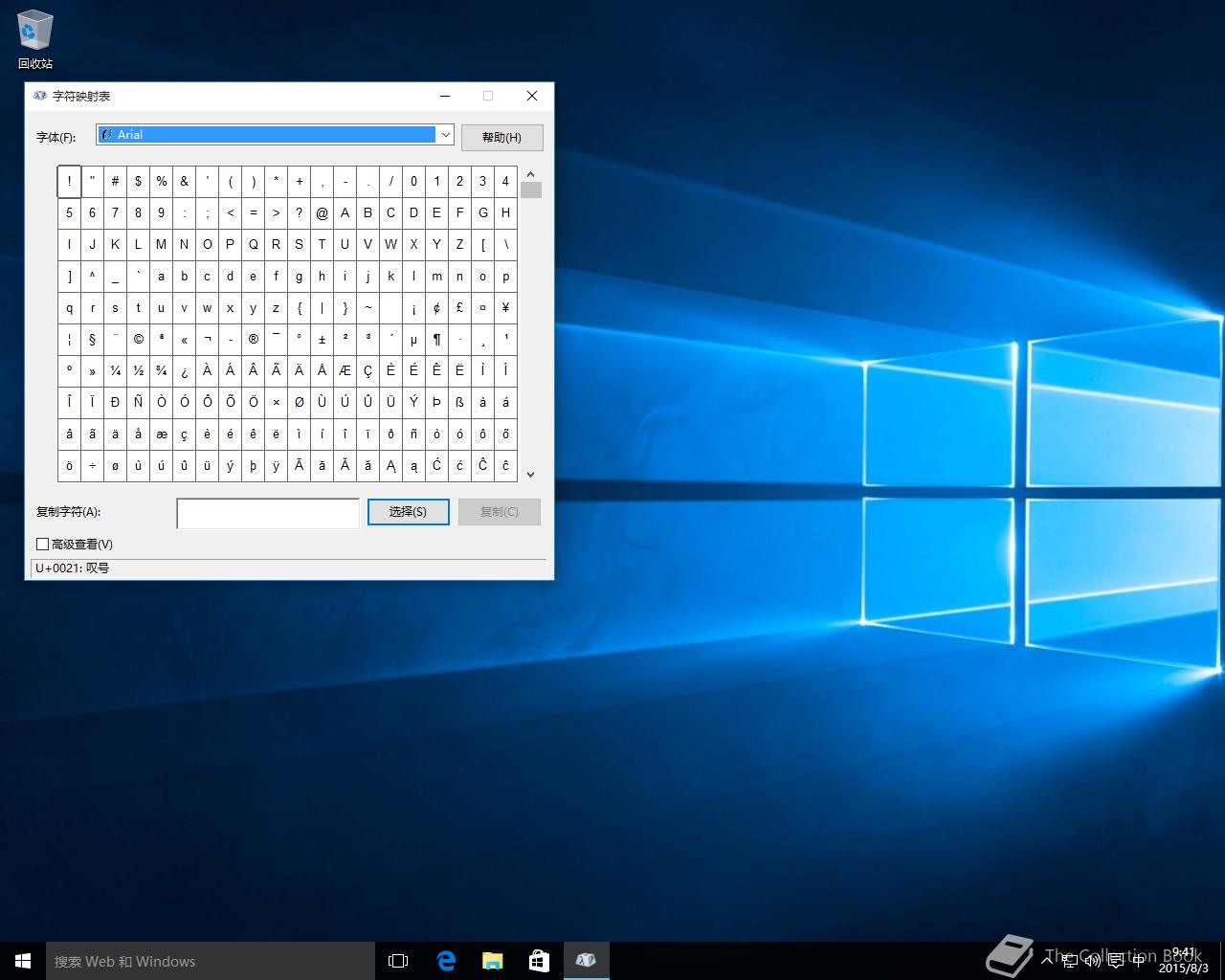Image resolution: width=1225 pixels, height=980 pixels.
Task: Select the ¼ fraction character cell
Action: (x=115, y=370)
